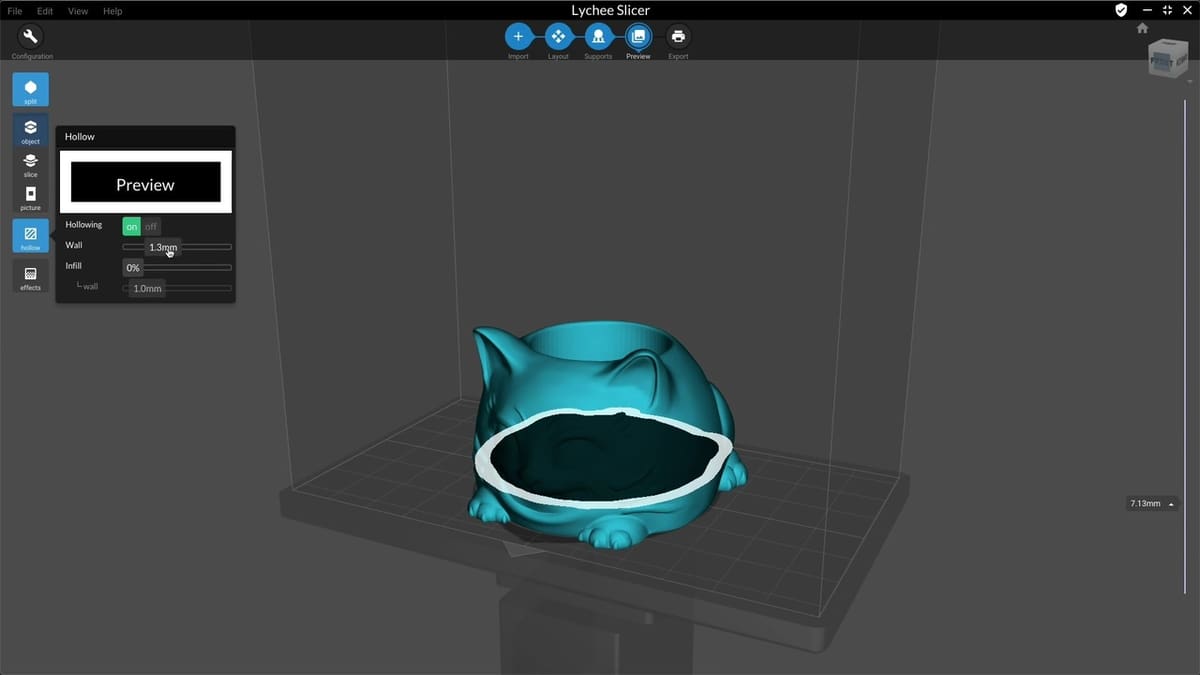
Task: Open the layer height 7.13mm dropdown
Action: (1153, 504)
